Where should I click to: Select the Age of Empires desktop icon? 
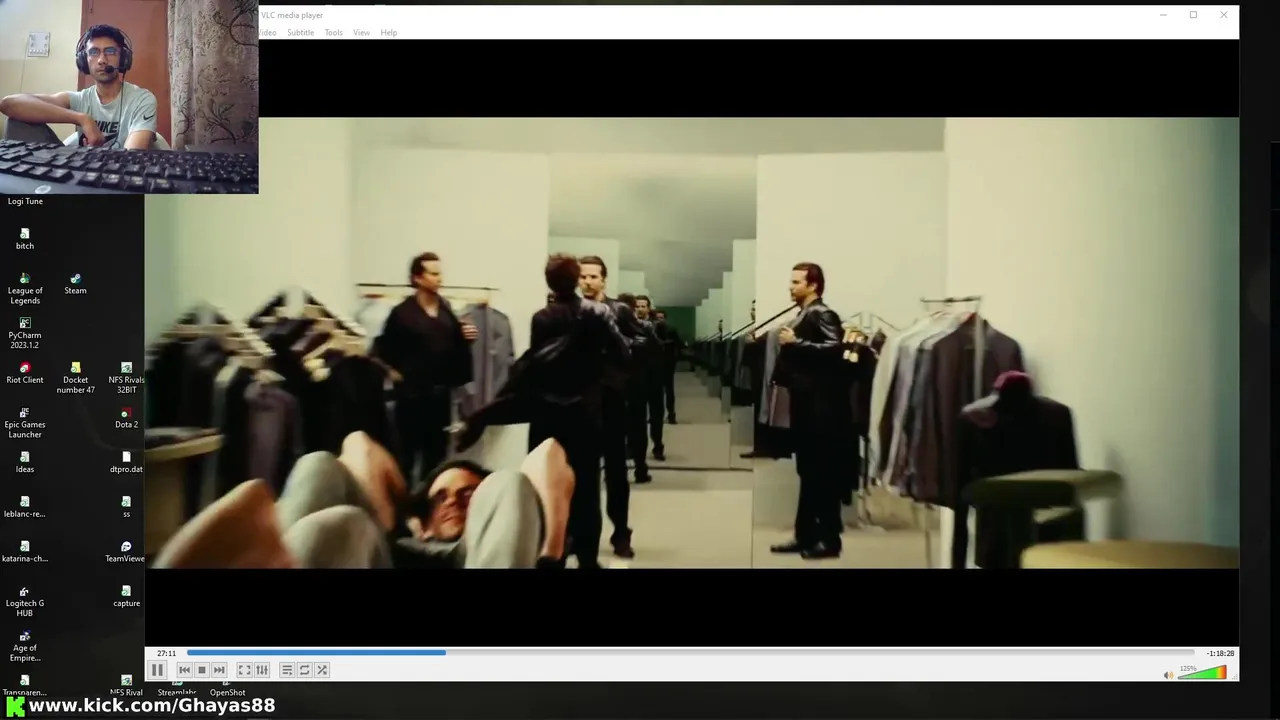click(25, 646)
